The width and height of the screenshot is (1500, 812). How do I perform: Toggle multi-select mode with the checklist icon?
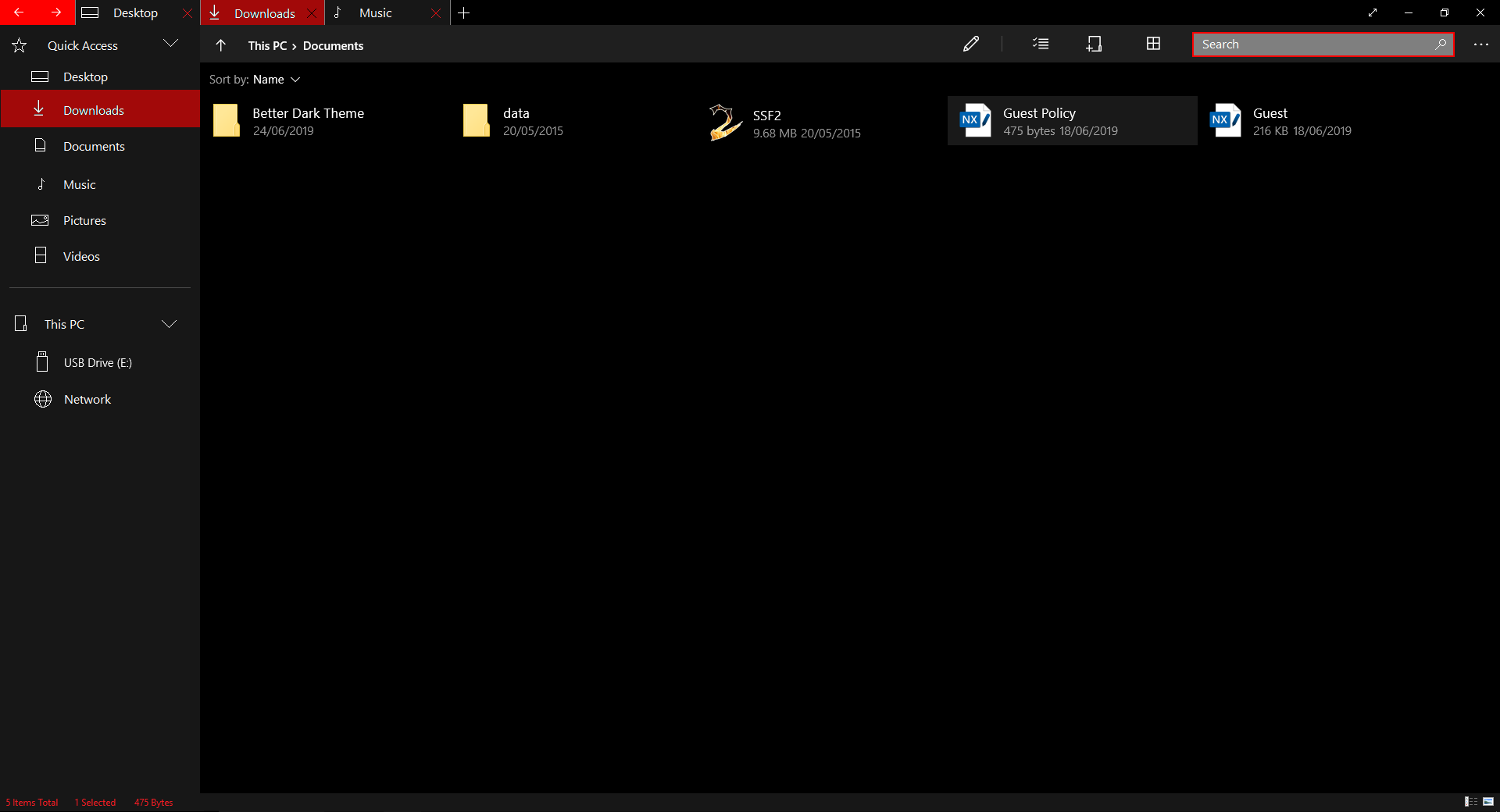click(x=1041, y=44)
